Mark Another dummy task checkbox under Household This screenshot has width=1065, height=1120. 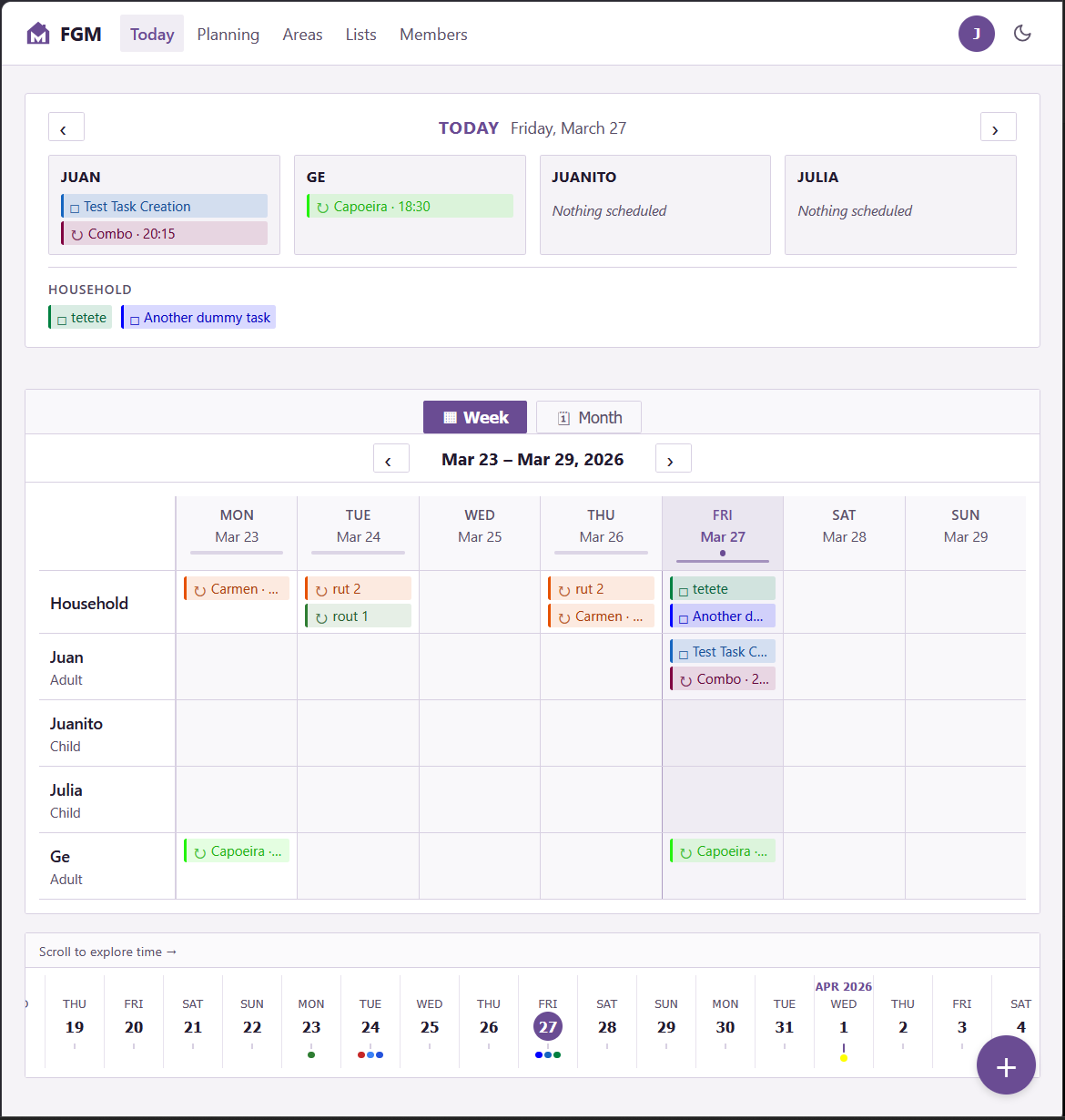tap(135, 319)
